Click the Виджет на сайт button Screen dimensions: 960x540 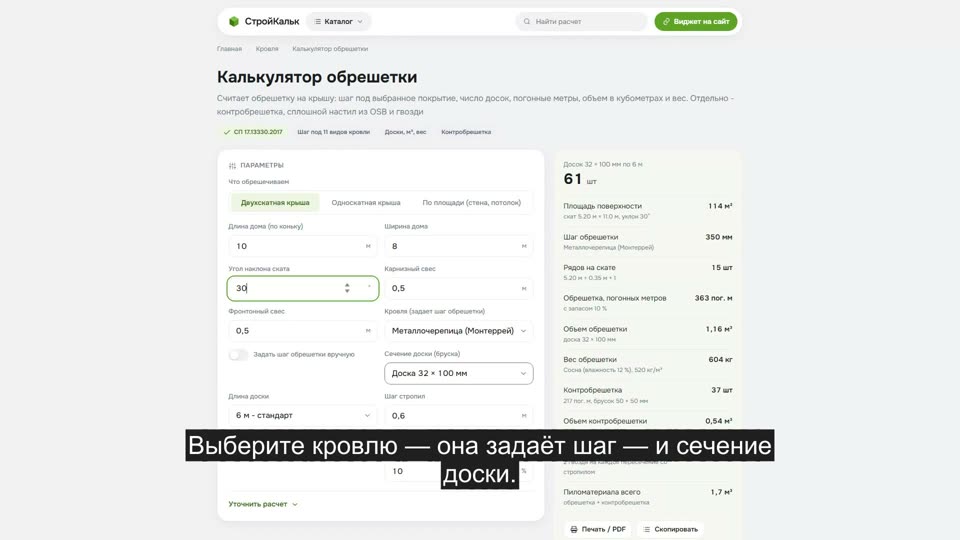point(696,21)
